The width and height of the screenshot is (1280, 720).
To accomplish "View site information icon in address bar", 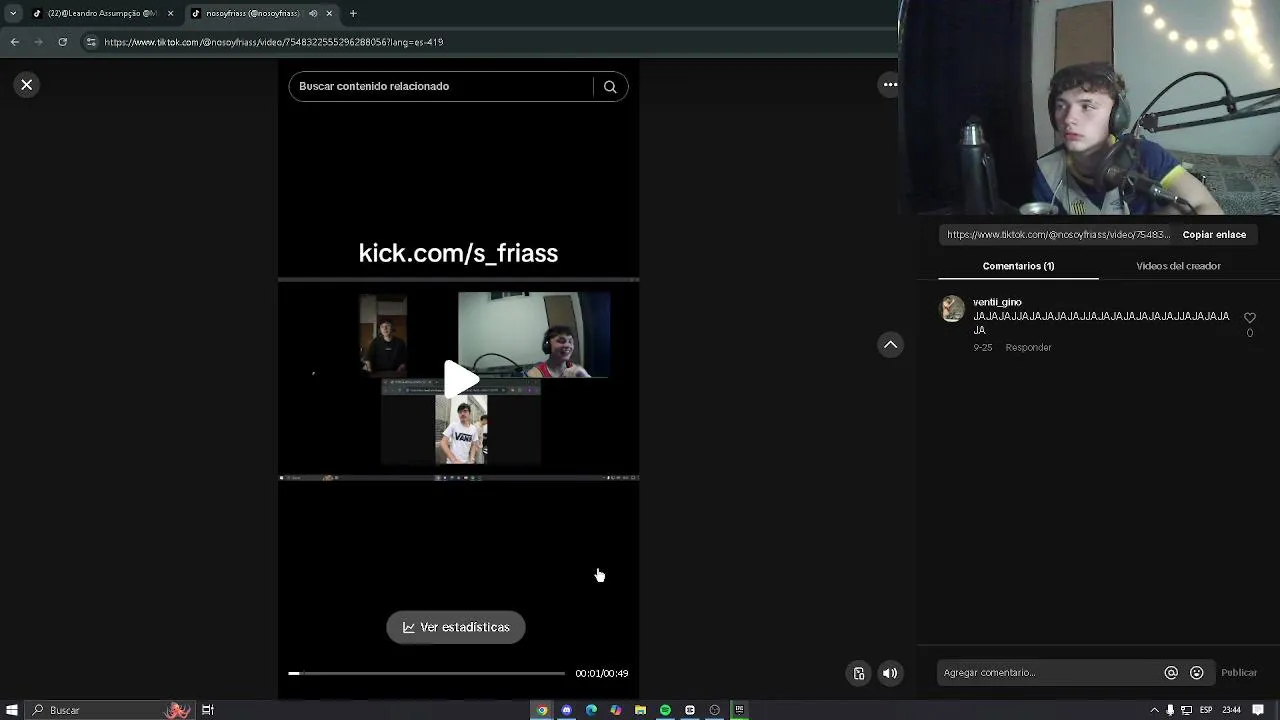I will pos(91,42).
